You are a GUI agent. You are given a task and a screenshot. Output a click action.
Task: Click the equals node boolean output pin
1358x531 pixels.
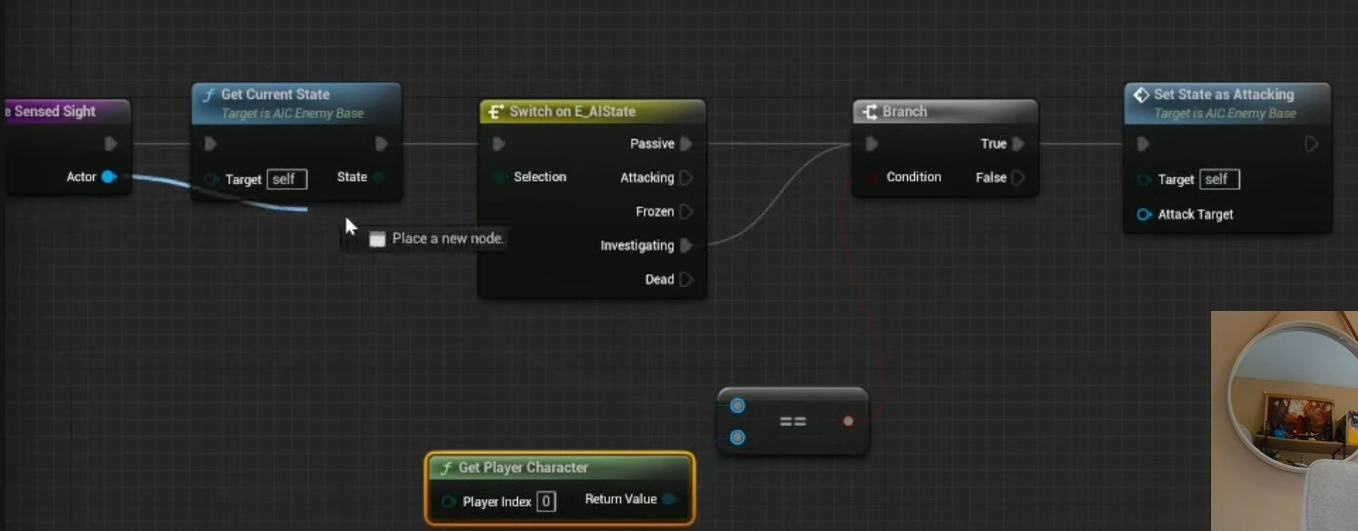[x=848, y=421]
